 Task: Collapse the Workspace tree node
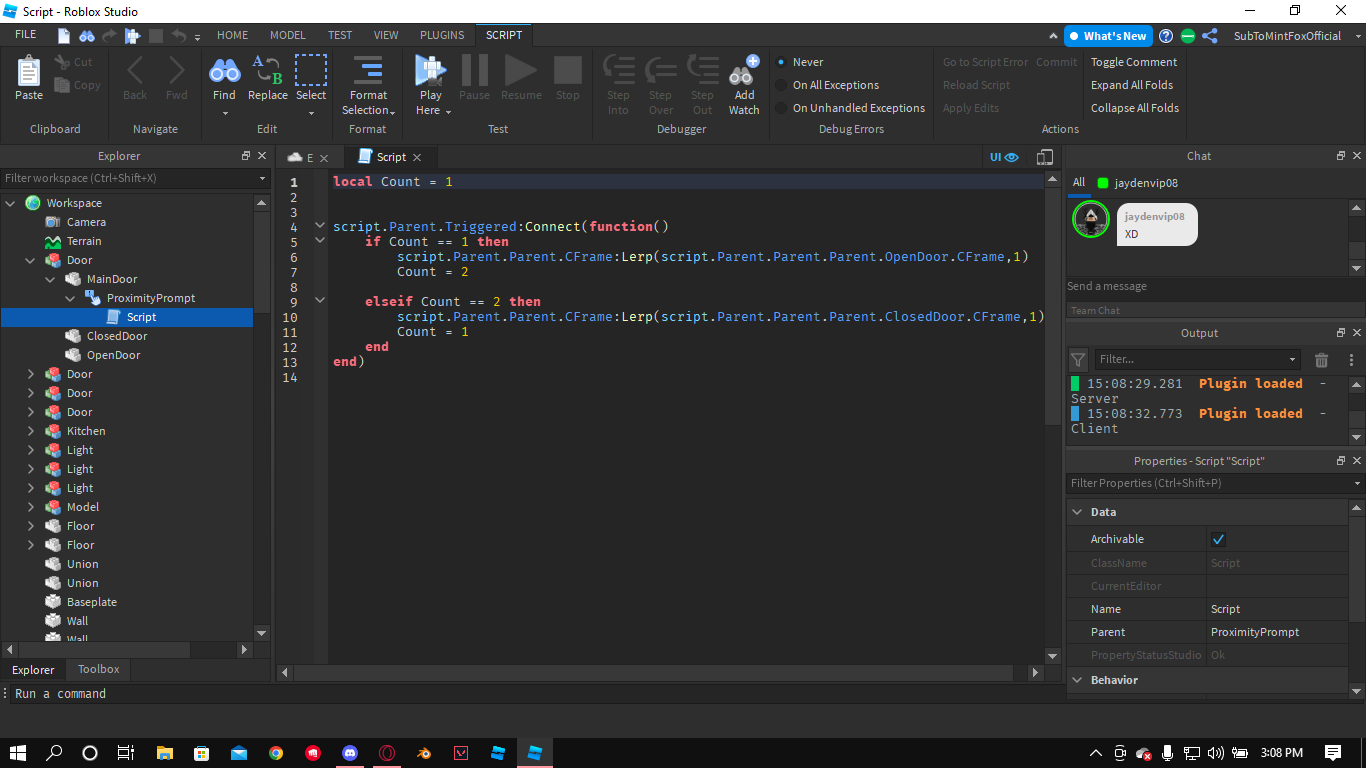(x=11, y=203)
